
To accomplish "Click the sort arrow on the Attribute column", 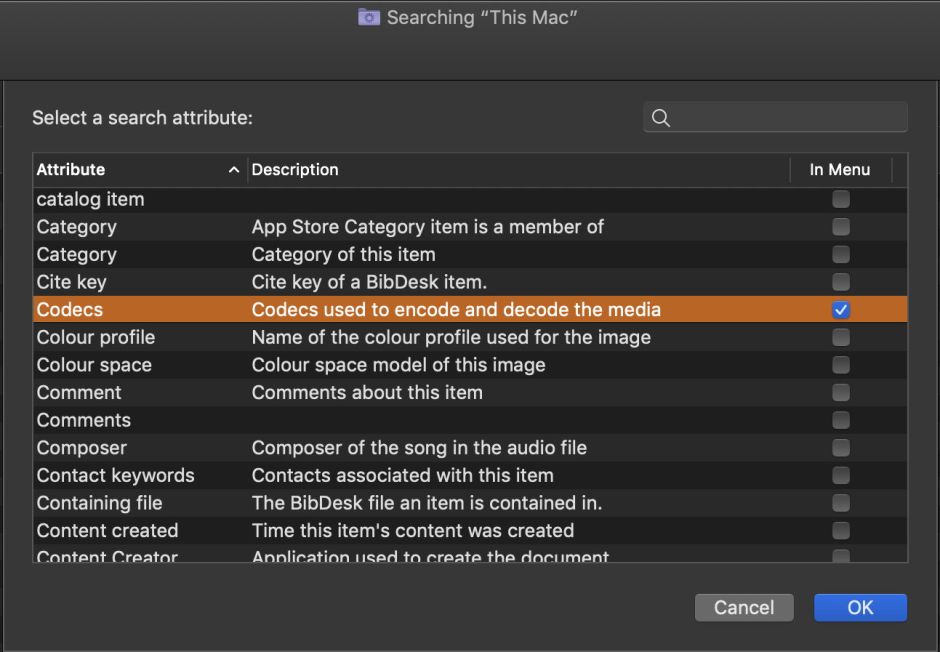I will tap(234, 169).
